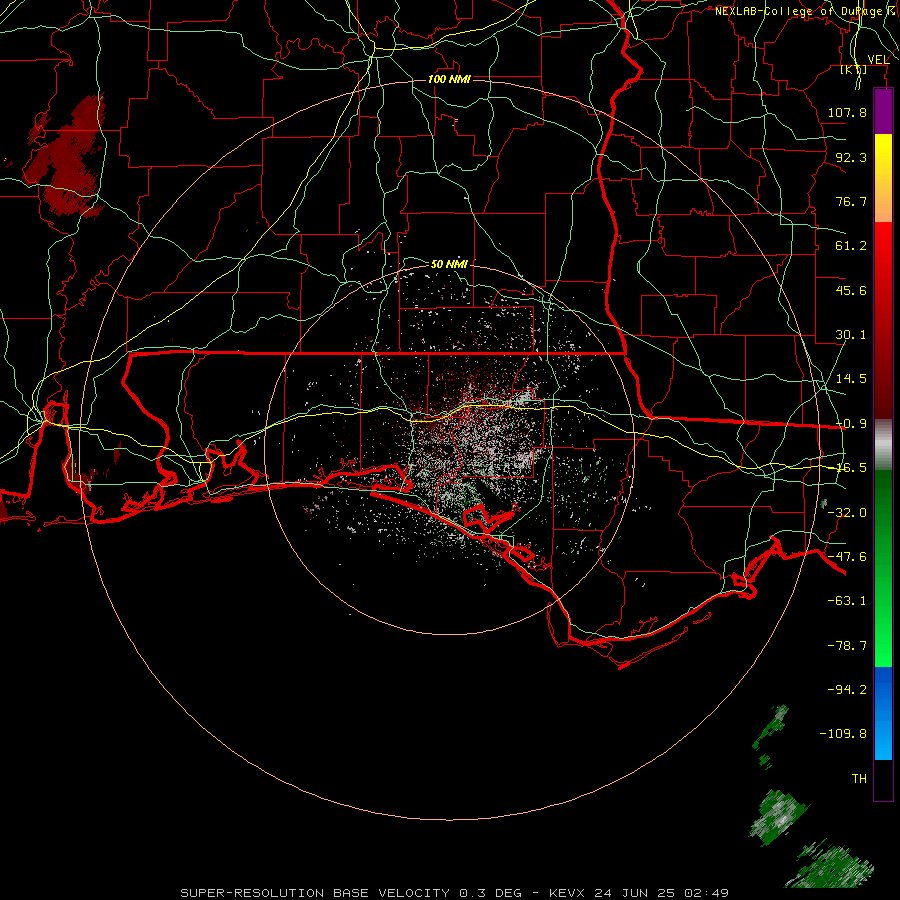Click the VEL legend title
Viewport: 900px width, 900px height.
878,59
